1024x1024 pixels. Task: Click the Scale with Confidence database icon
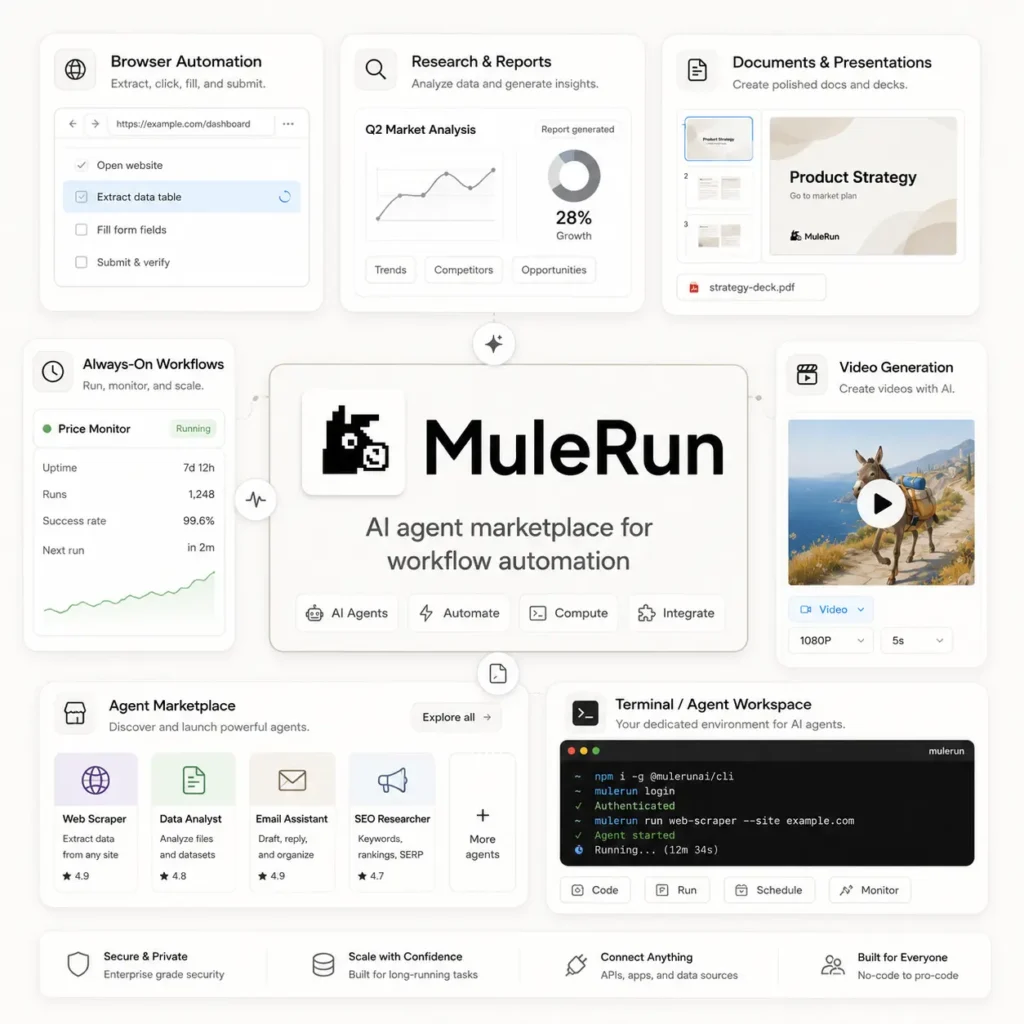pos(323,965)
